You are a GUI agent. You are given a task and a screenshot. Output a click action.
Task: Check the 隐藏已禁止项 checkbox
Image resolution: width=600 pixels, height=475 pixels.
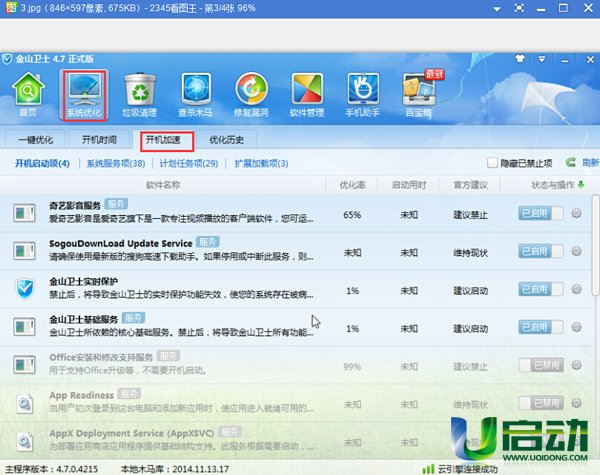492,163
